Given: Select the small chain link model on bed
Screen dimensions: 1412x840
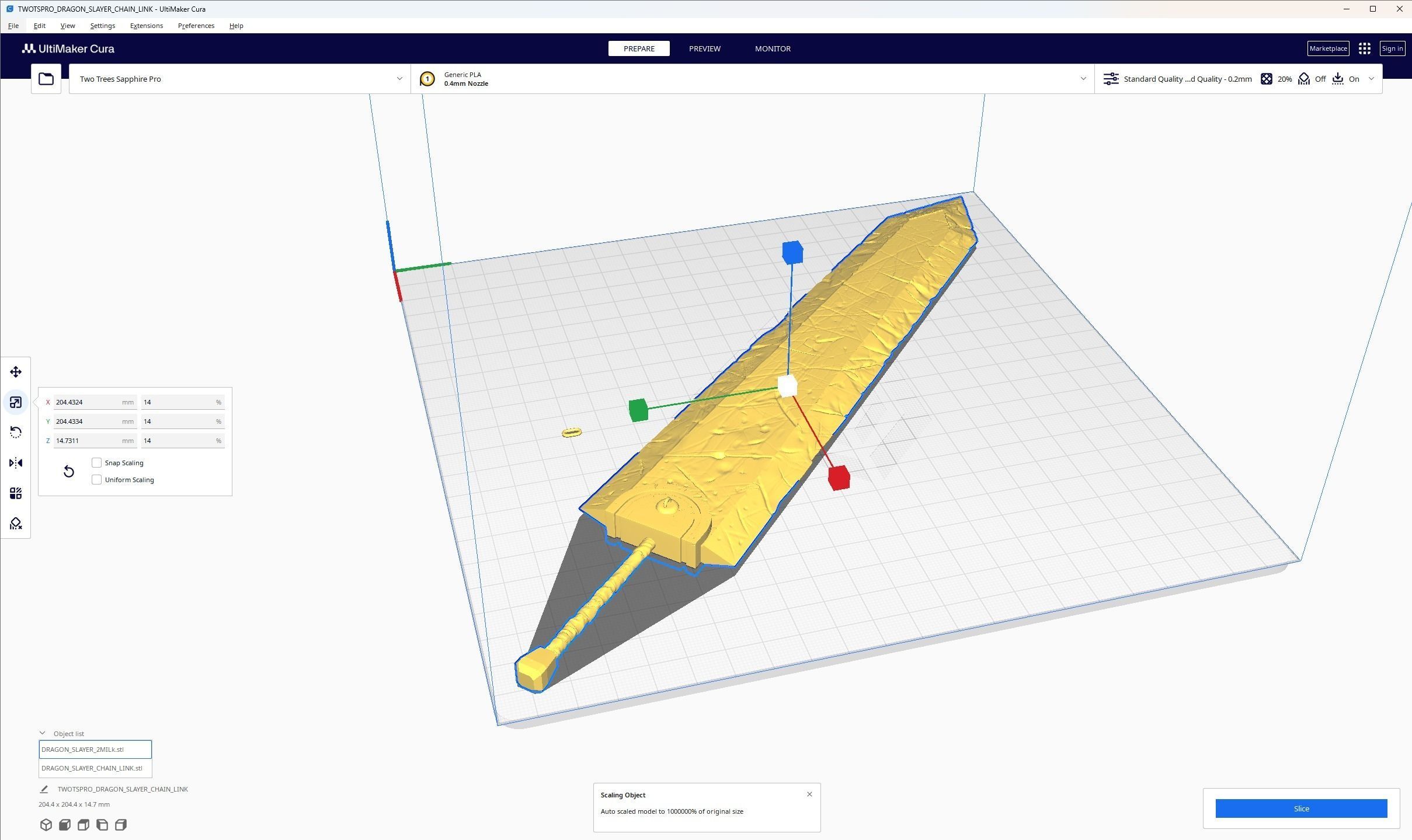Looking at the screenshot, I should pos(572,433).
